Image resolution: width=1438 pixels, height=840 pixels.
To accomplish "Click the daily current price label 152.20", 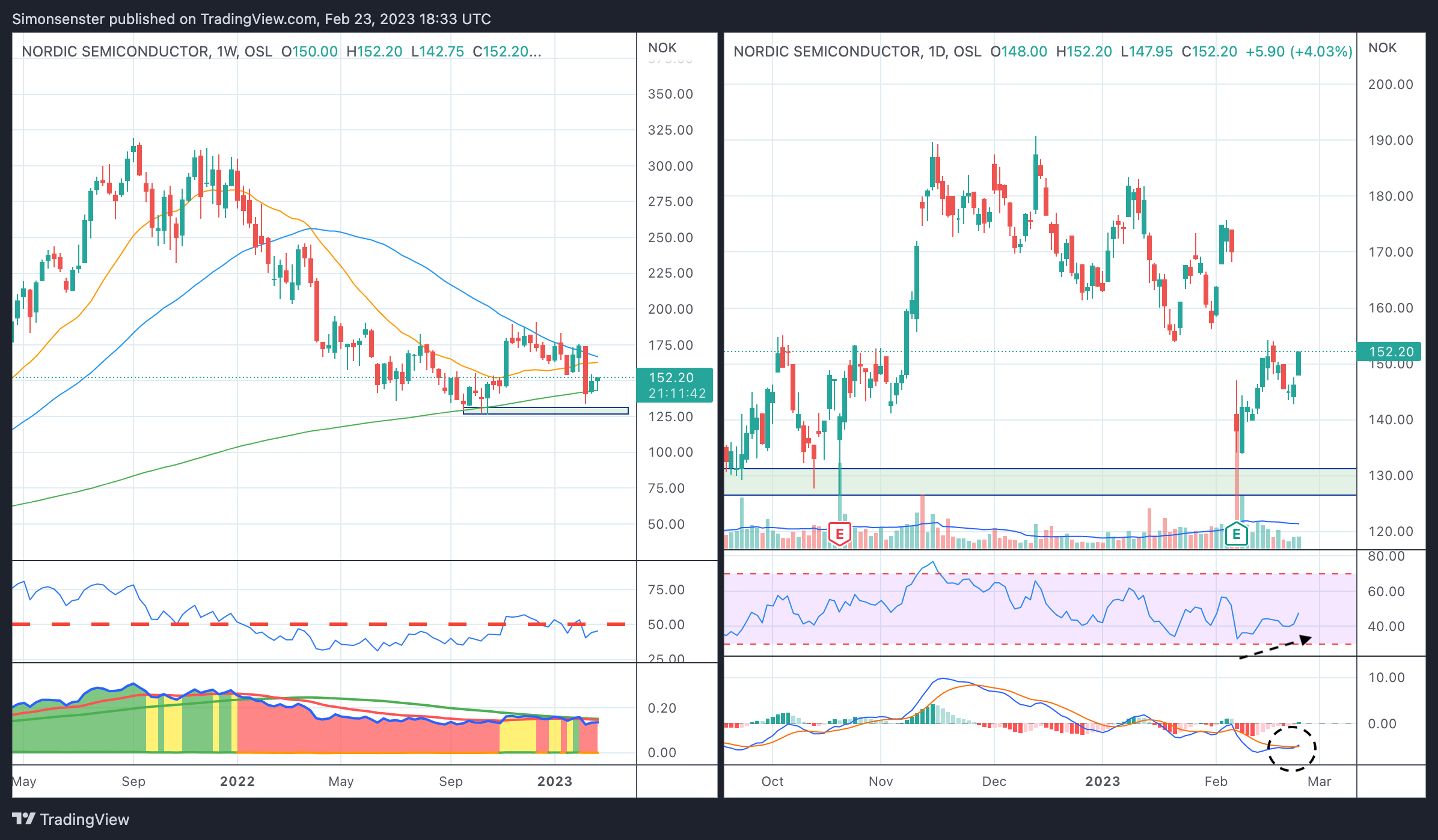I will coord(1389,352).
